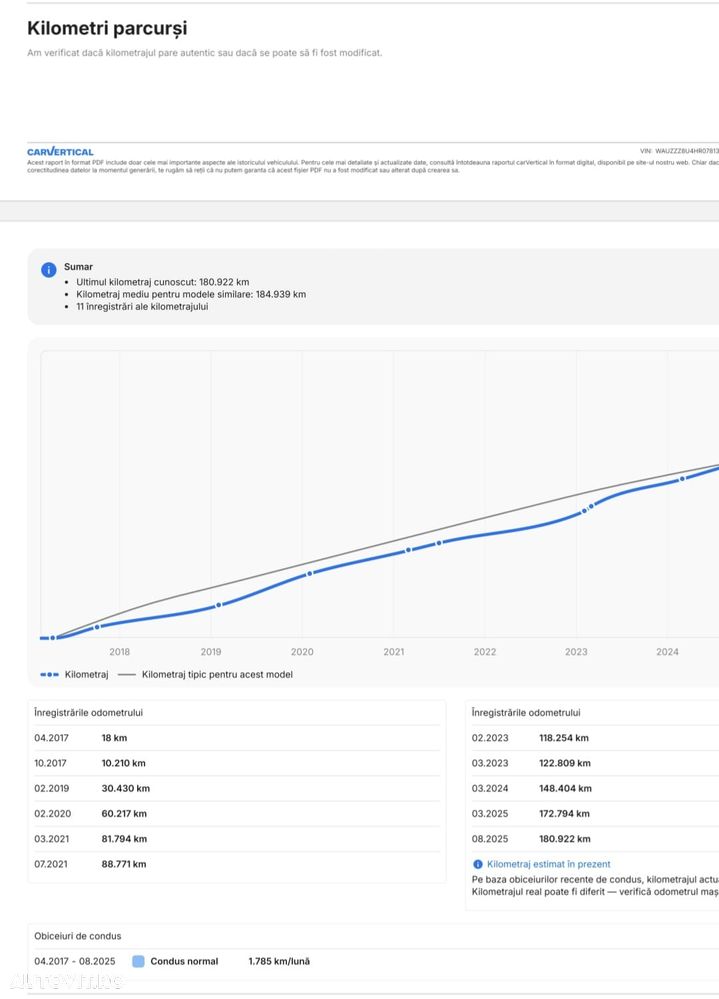Click the Kilometraj estimat în prezent link

click(548, 864)
